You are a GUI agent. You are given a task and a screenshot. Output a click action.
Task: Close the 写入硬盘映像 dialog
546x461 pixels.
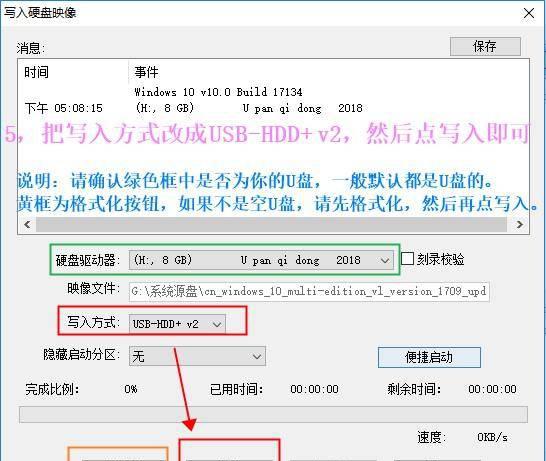pos(529,14)
